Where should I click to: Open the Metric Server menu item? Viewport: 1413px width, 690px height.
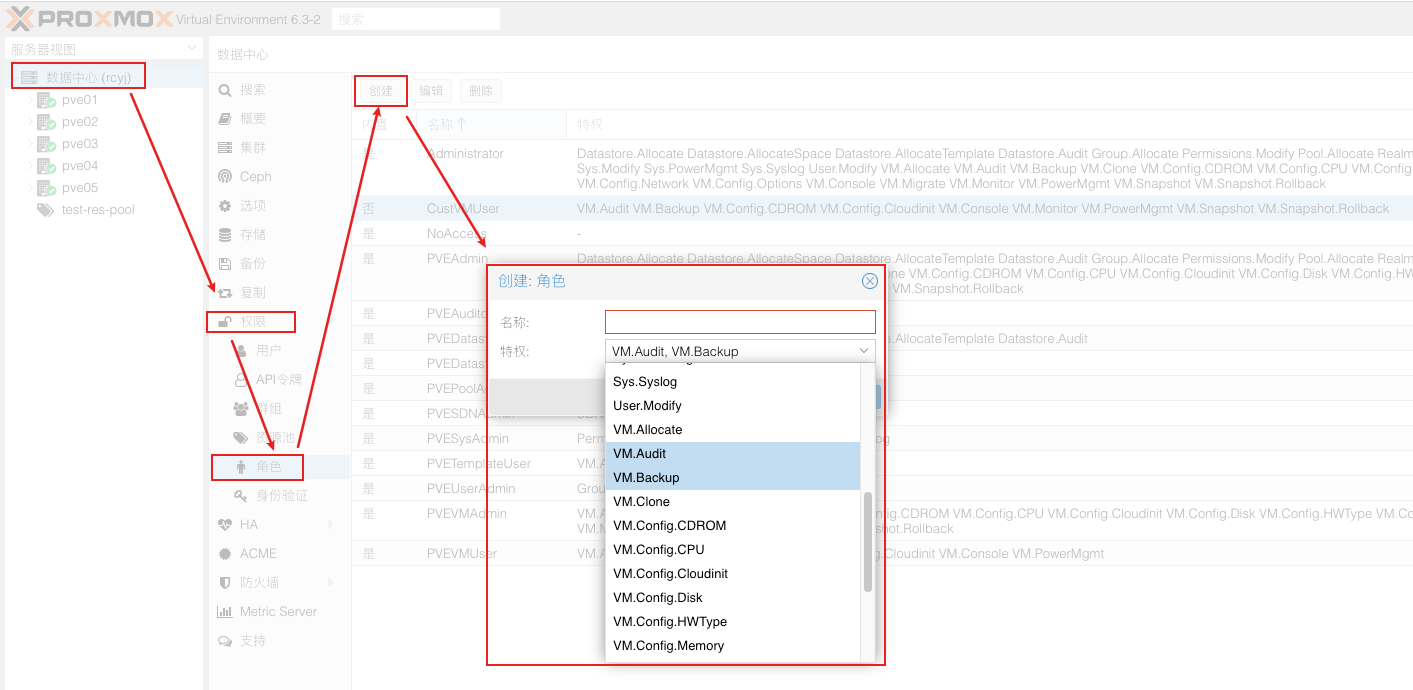[x=280, y=612]
